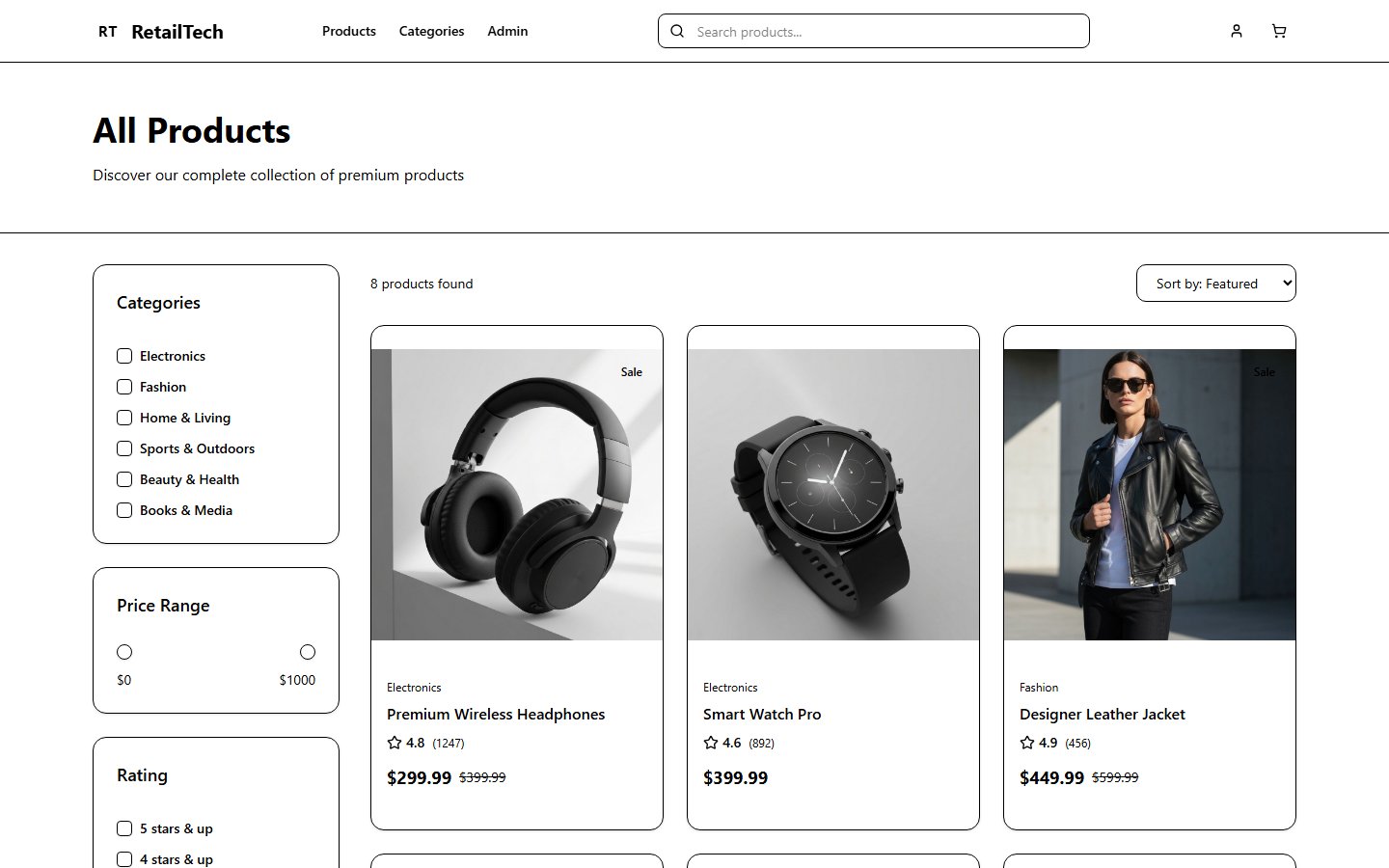This screenshot has width=1389, height=868.
Task: Open Designer Leather Jacket product title
Action: 1103,715
